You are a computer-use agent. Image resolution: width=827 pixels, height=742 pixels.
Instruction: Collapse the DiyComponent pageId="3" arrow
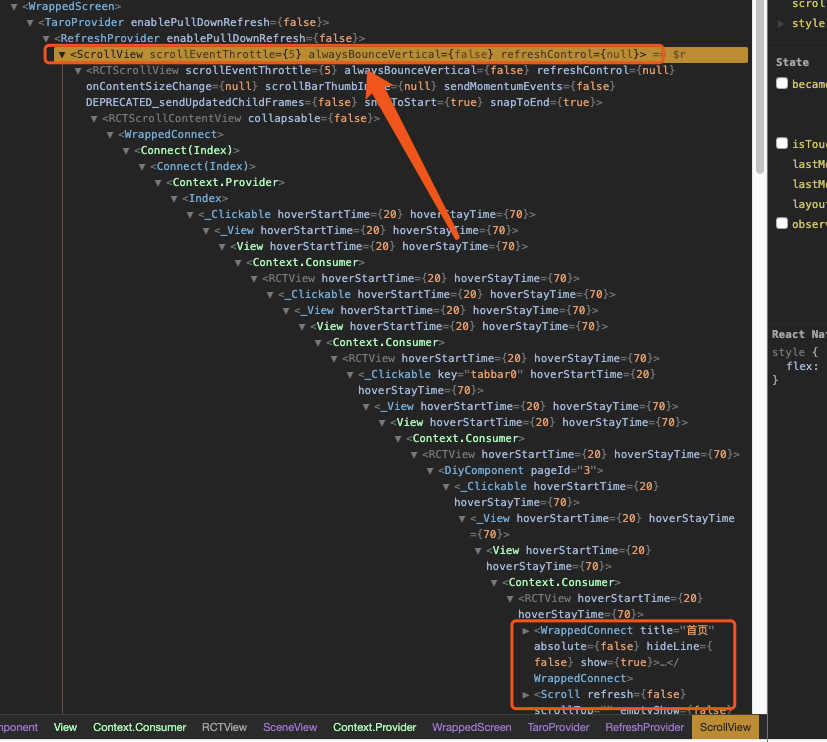tap(430, 470)
